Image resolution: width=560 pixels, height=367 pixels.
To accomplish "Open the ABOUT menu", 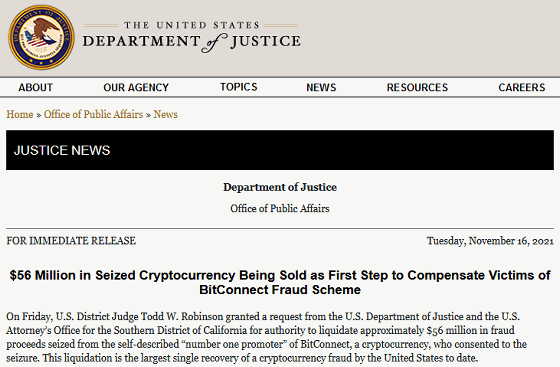I will coord(36,87).
